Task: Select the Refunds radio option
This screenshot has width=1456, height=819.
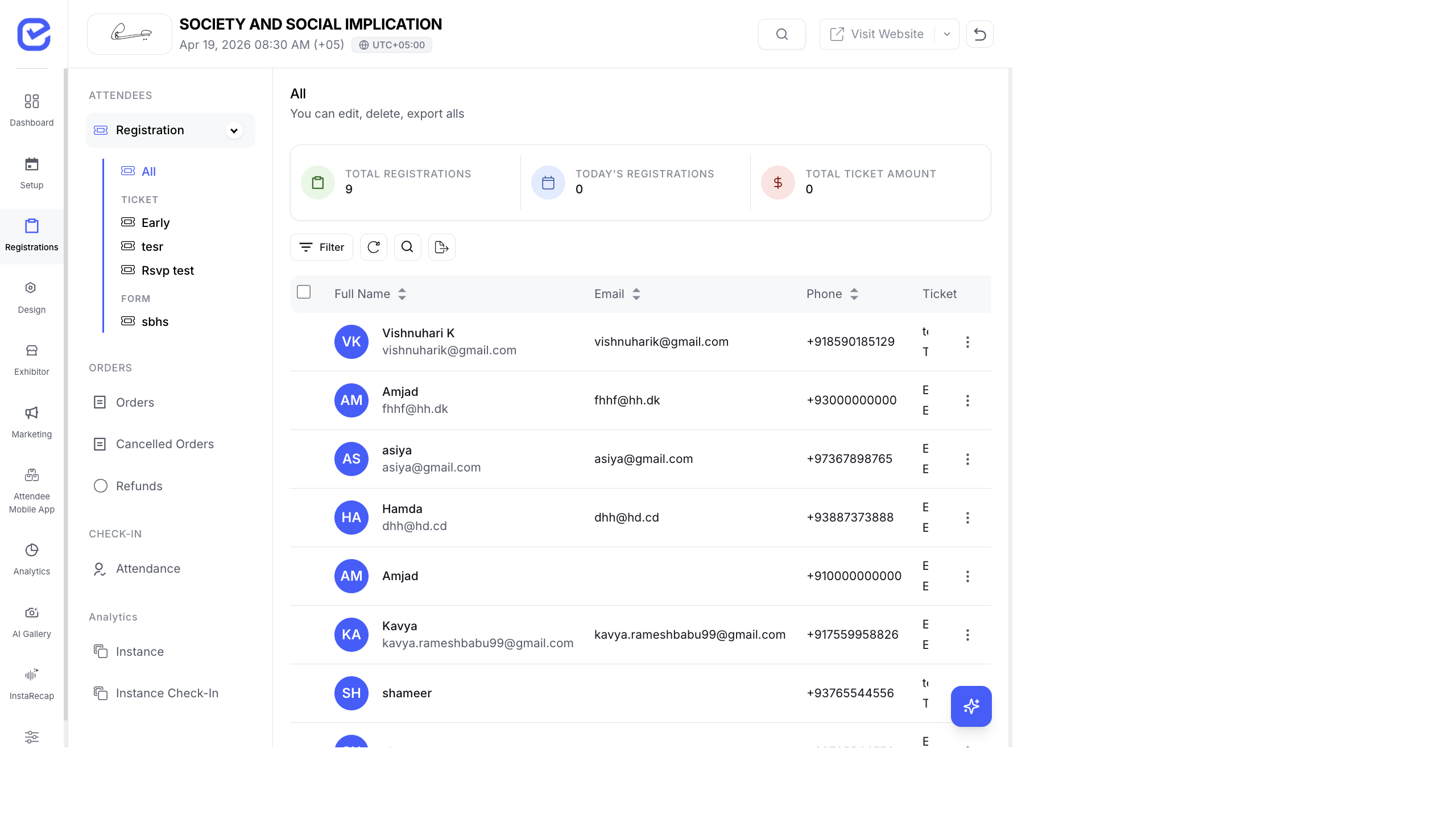Action: 101,486
